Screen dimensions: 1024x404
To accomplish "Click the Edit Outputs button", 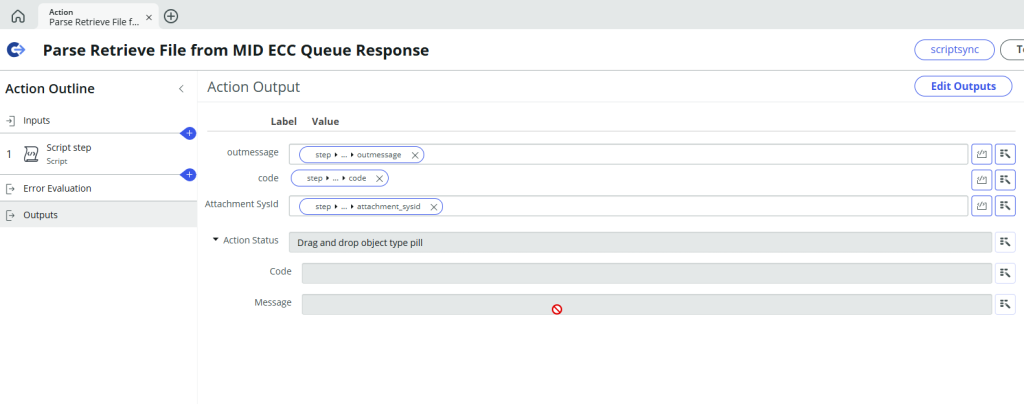I will pyautogui.click(x=962, y=86).
